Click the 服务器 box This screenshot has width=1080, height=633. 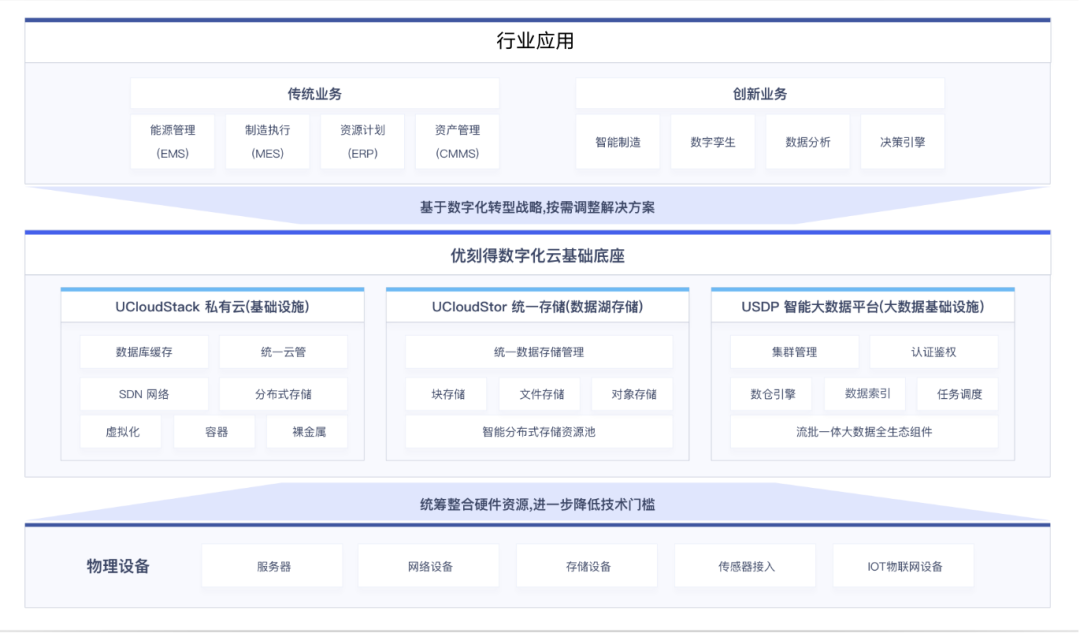click(272, 566)
